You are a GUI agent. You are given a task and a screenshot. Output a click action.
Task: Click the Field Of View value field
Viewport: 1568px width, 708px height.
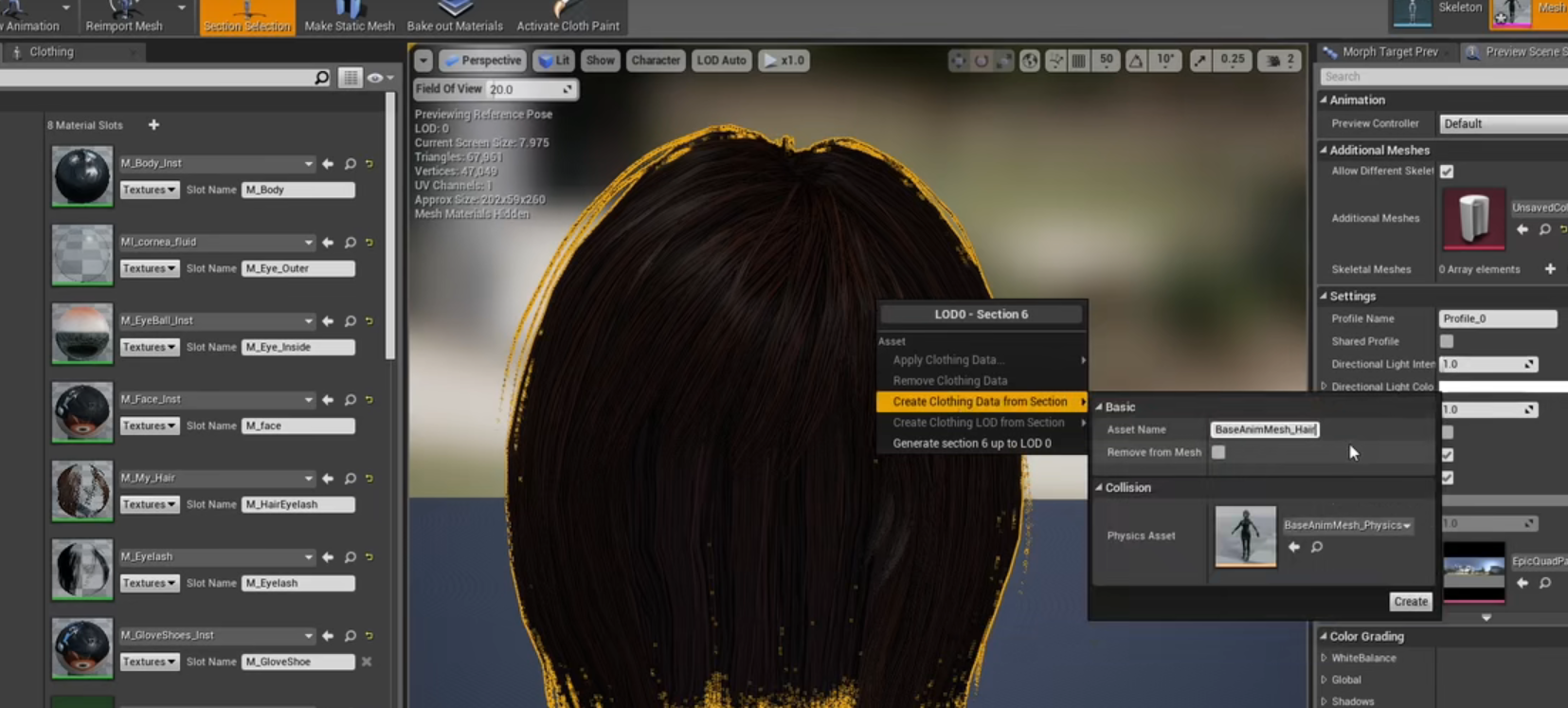(x=531, y=89)
